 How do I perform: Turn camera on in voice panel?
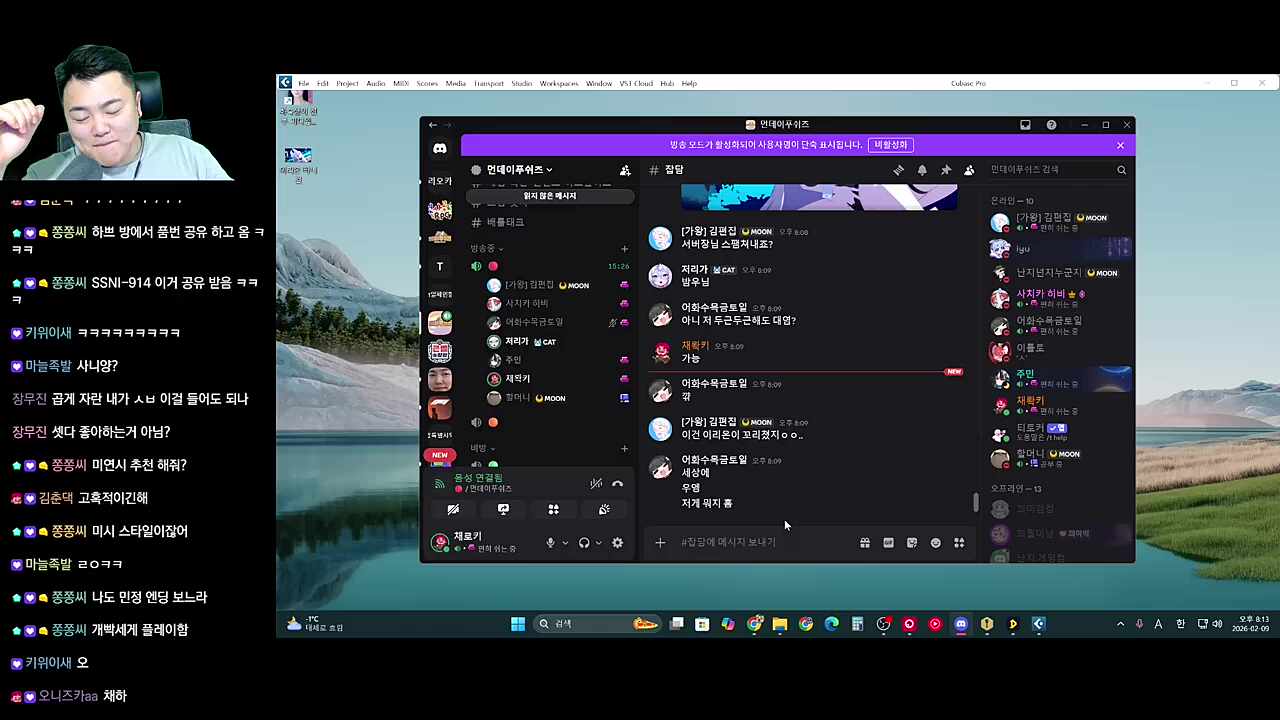[x=453, y=510]
